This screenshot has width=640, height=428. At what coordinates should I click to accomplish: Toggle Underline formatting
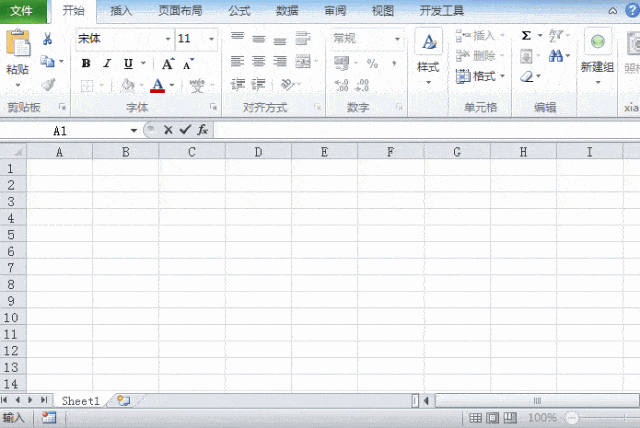(128, 64)
